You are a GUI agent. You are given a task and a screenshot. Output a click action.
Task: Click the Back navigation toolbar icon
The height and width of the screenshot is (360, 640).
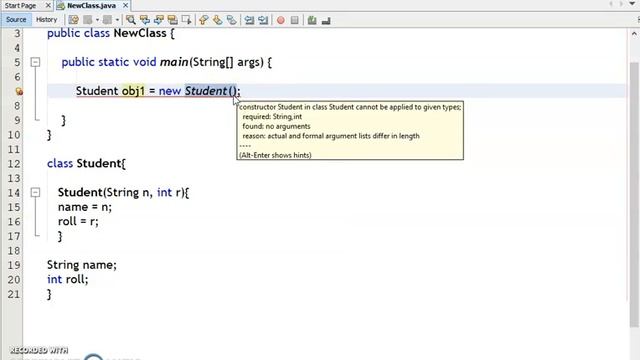pos(87,20)
